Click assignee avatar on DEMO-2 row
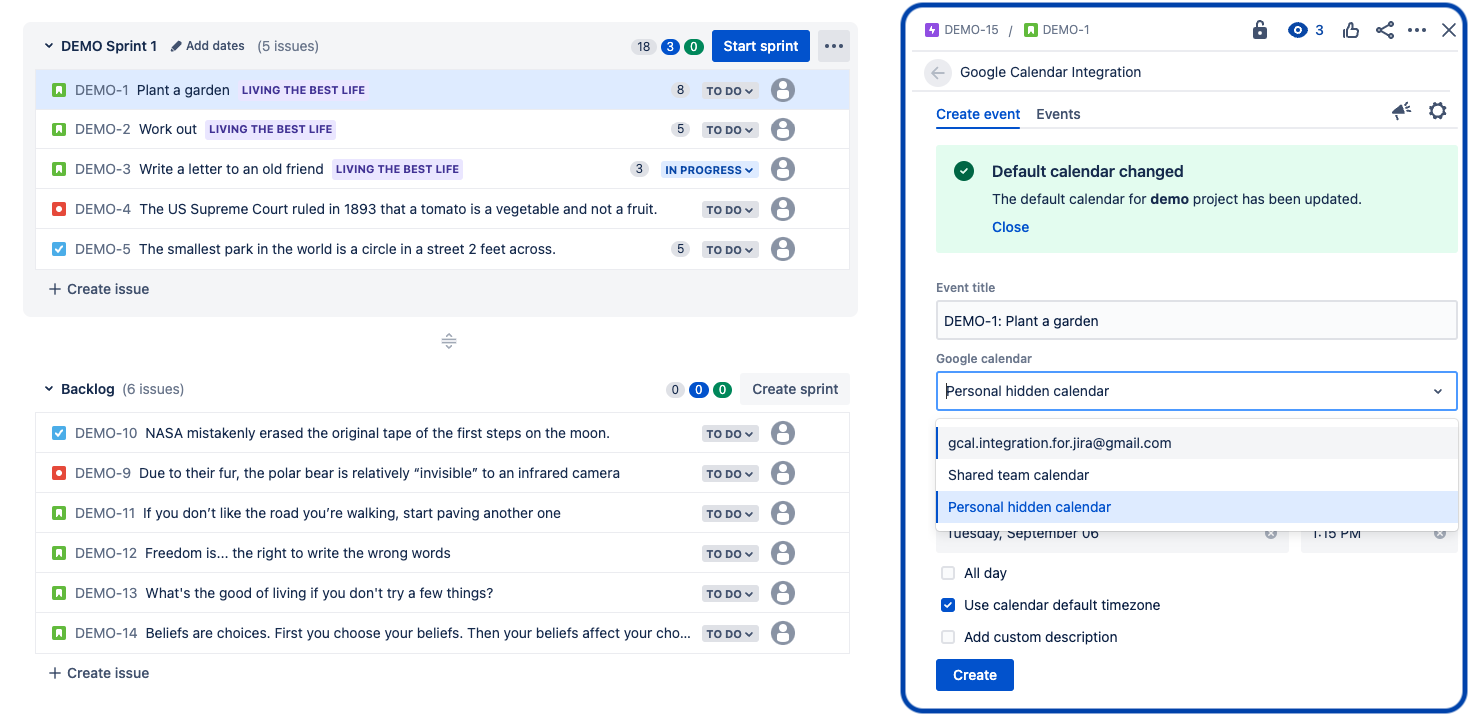 (x=783, y=130)
